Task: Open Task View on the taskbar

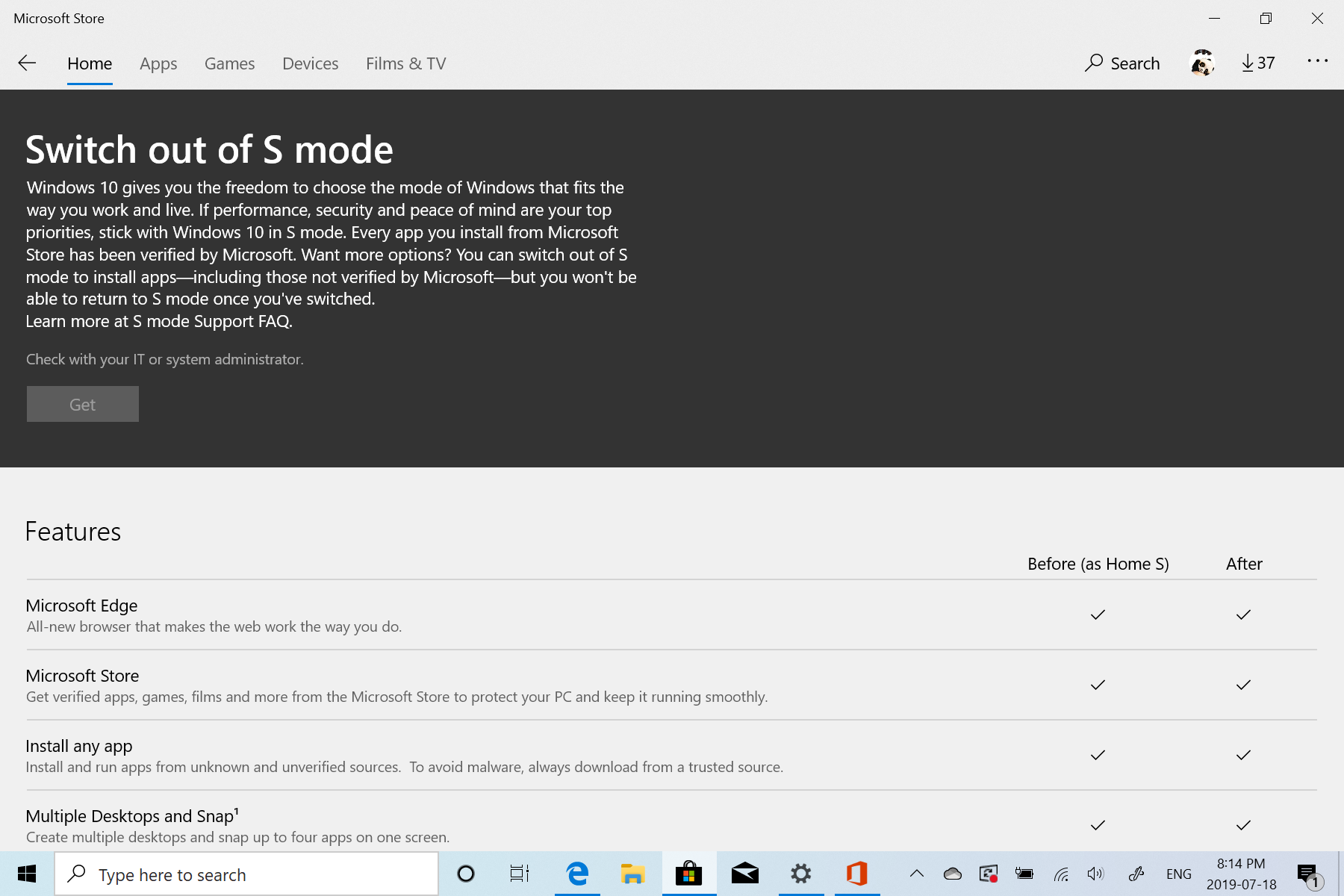Action: coord(520,873)
